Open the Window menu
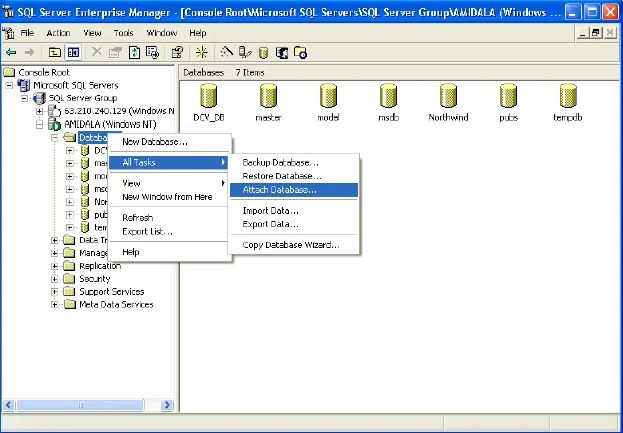 [x=162, y=33]
